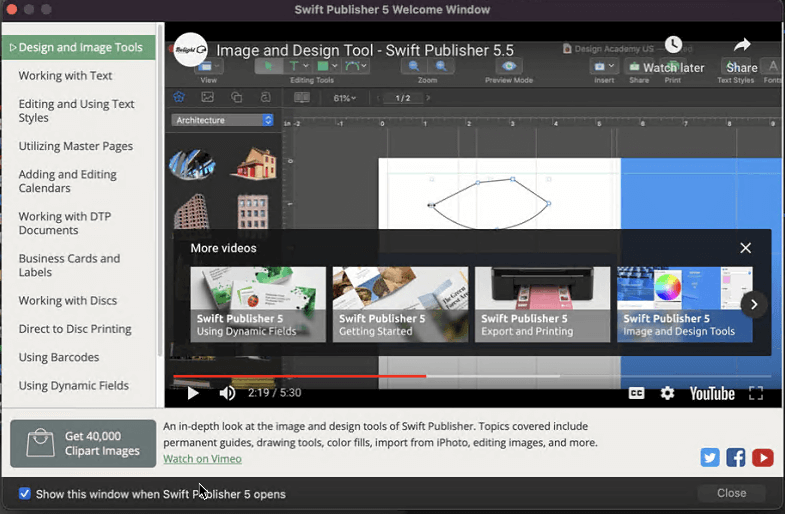
Task: Toggle Show this window on open checkbox
Action: pos(25,494)
